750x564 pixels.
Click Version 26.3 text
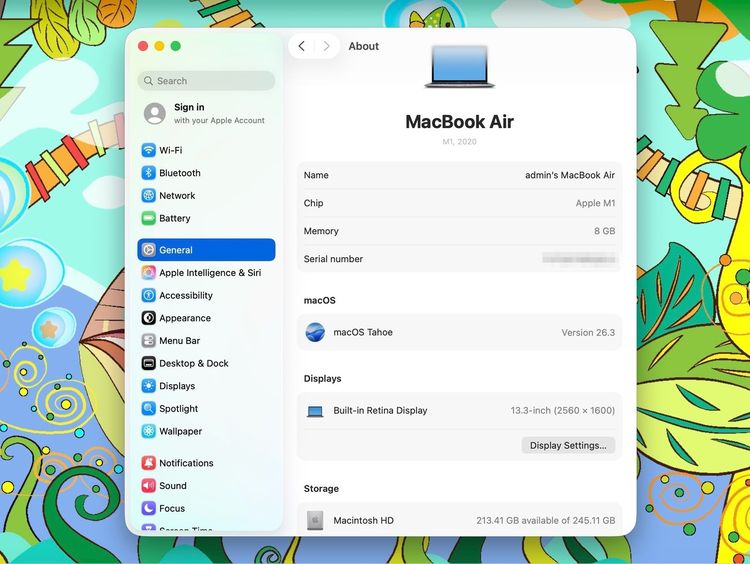(588, 332)
